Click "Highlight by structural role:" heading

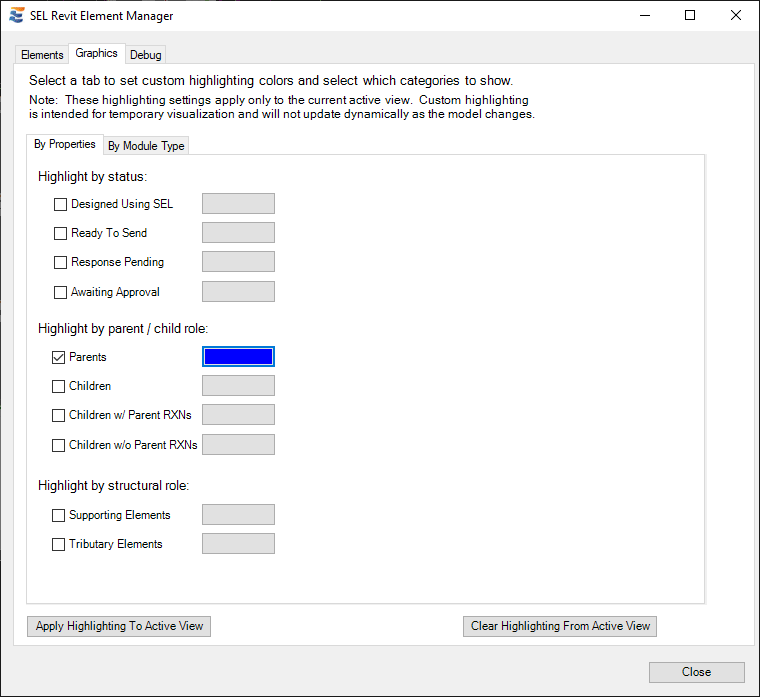(x=113, y=486)
